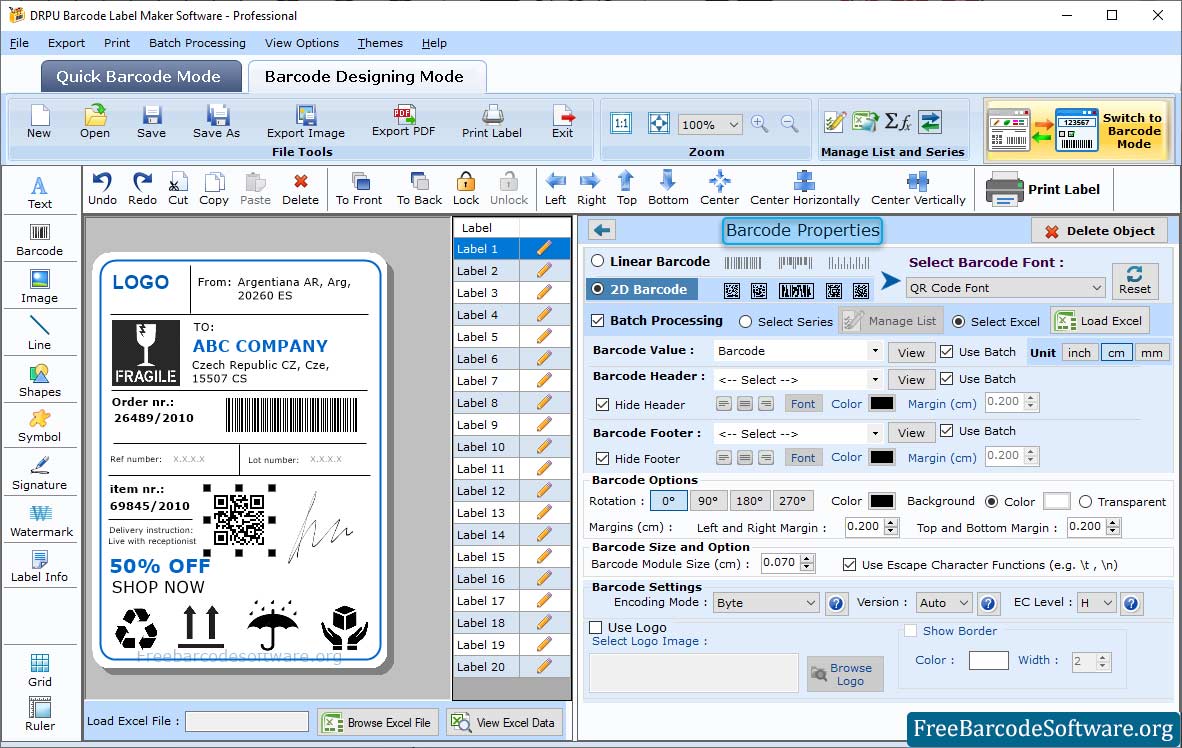Click the Delete Object button
The image size is (1182, 748).
[1099, 231]
